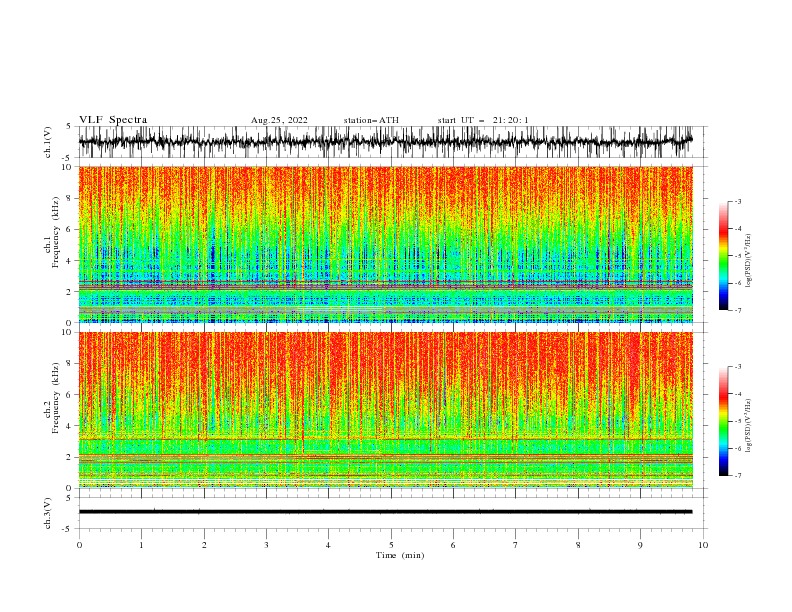
Task: Click the time axis tick label '6'
Action: point(453,545)
